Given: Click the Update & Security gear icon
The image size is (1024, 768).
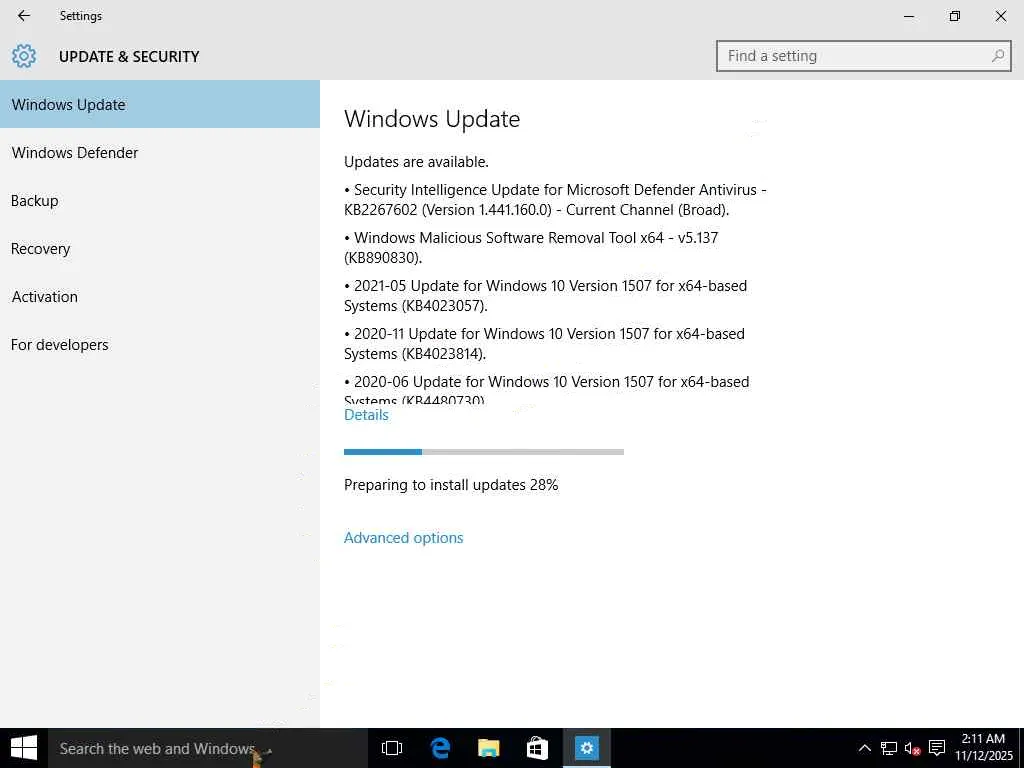Looking at the screenshot, I should pos(24,56).
